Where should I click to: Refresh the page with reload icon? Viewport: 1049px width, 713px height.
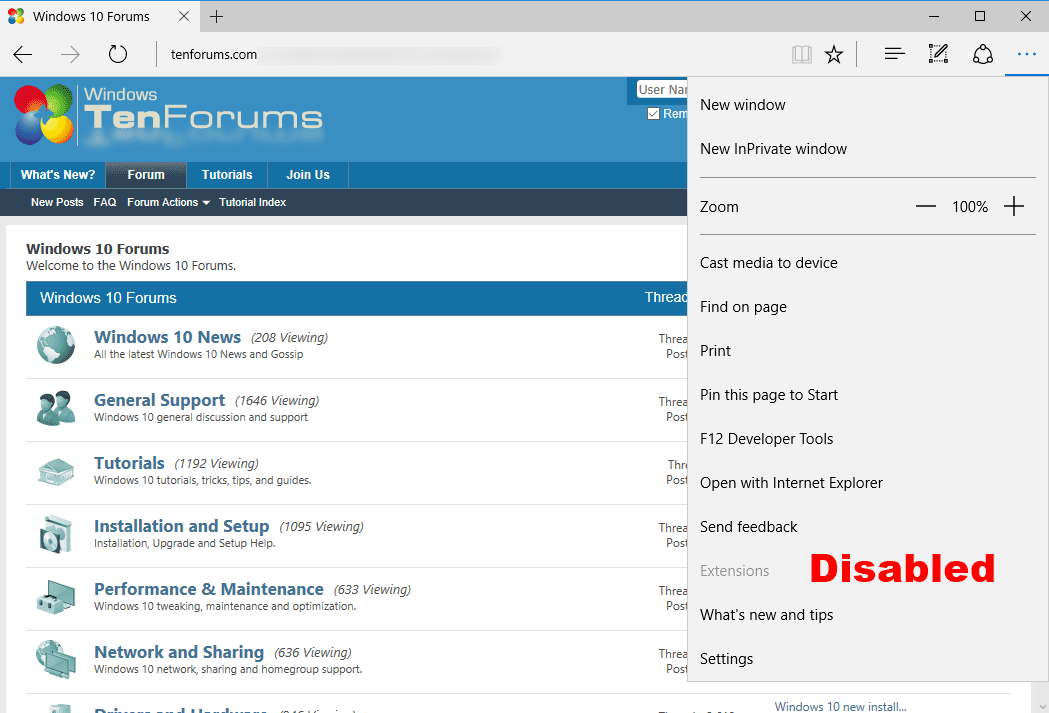pos(118,54)
